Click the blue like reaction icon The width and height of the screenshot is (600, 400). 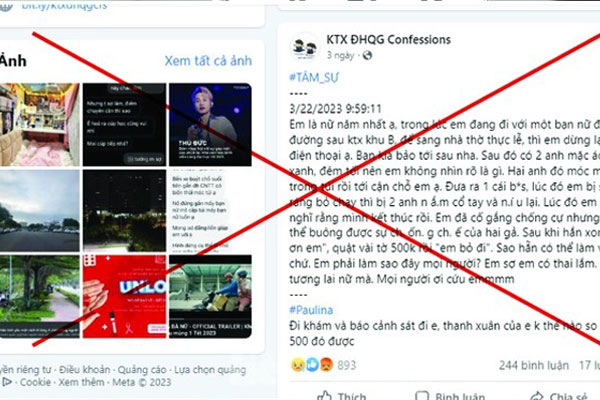[312, 365]
